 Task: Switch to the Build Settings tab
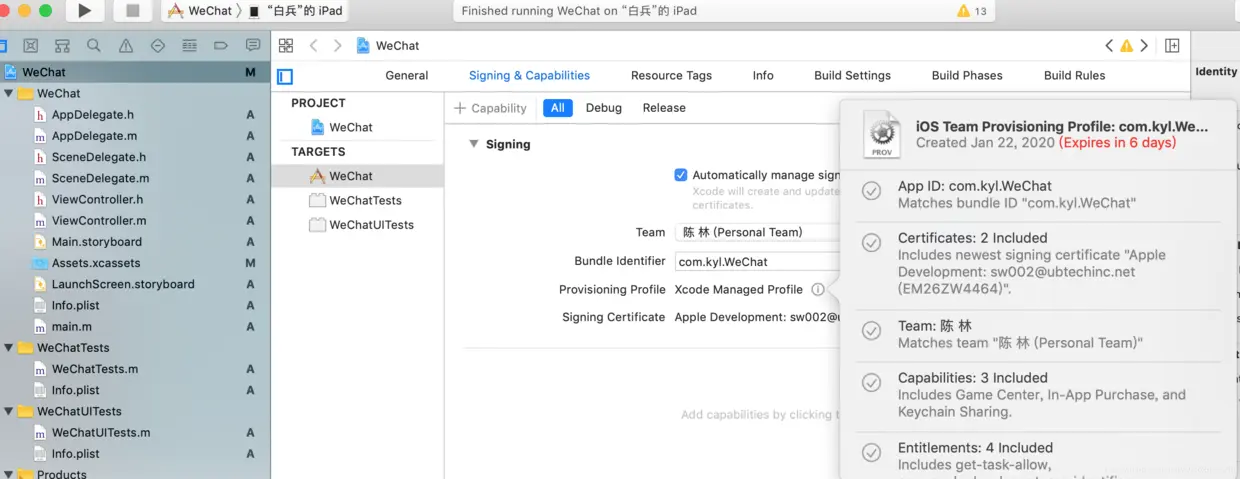[852, 76]
